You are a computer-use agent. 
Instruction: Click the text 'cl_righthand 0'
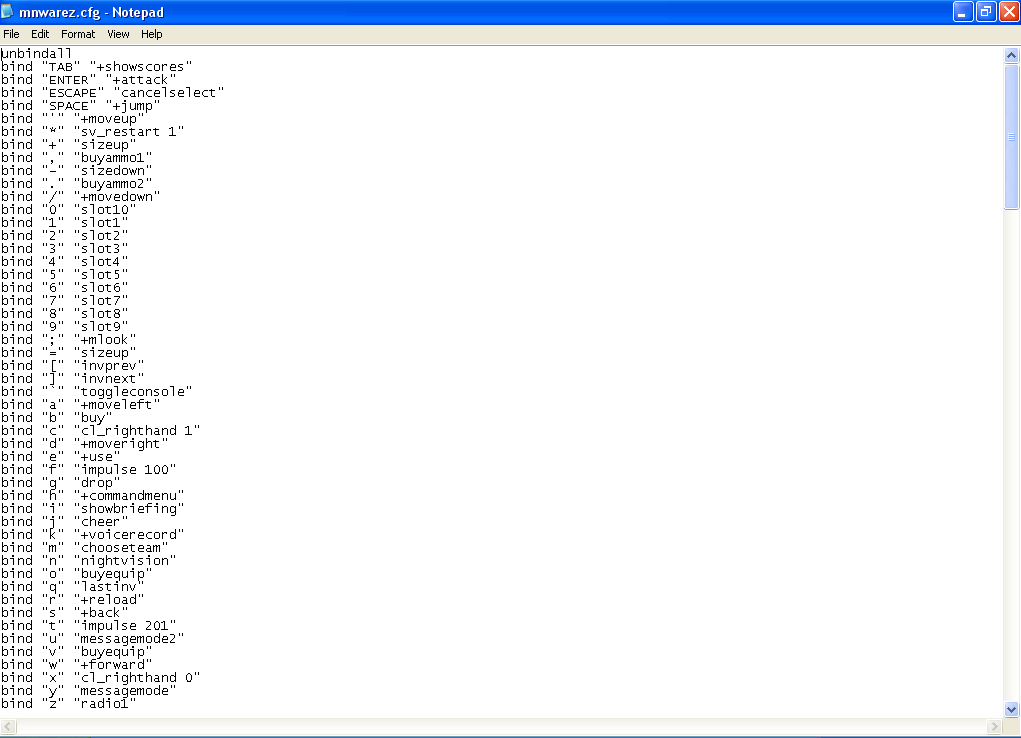coord(137,679)
